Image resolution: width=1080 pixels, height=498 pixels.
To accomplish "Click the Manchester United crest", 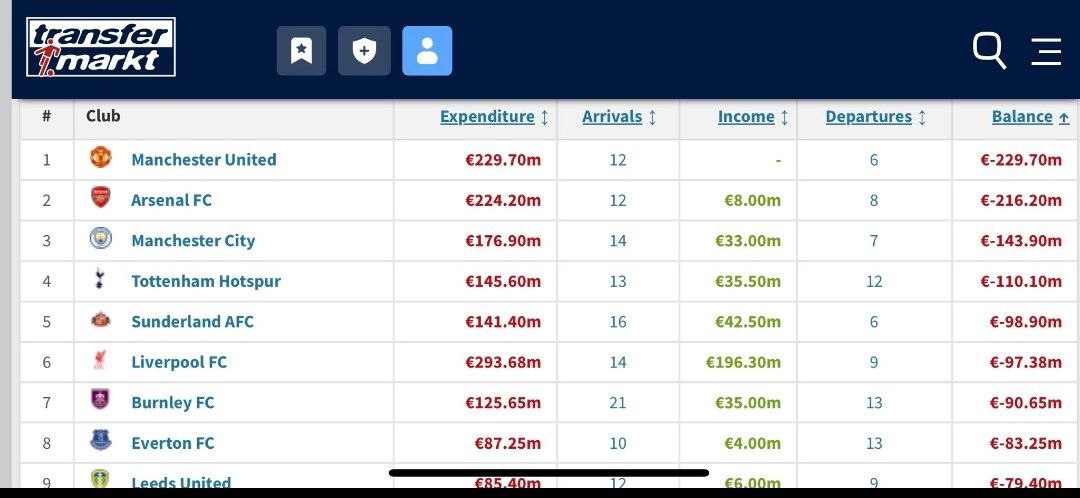I will tap(101, 158).
